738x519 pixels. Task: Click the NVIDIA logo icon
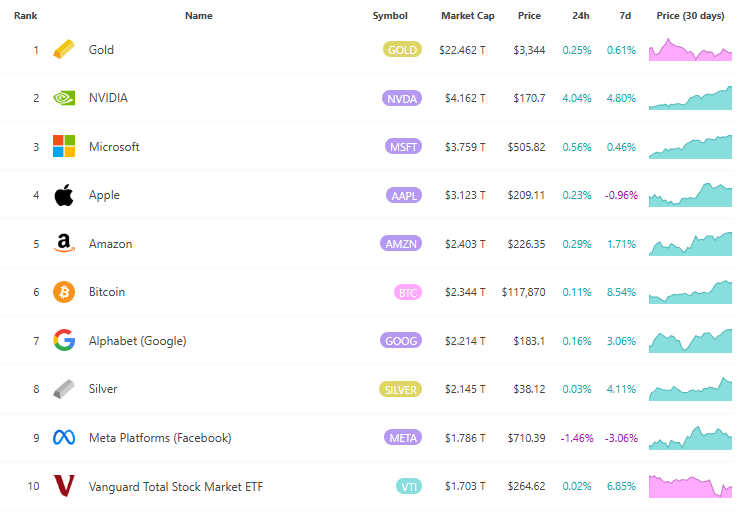[x=64, y=98]
